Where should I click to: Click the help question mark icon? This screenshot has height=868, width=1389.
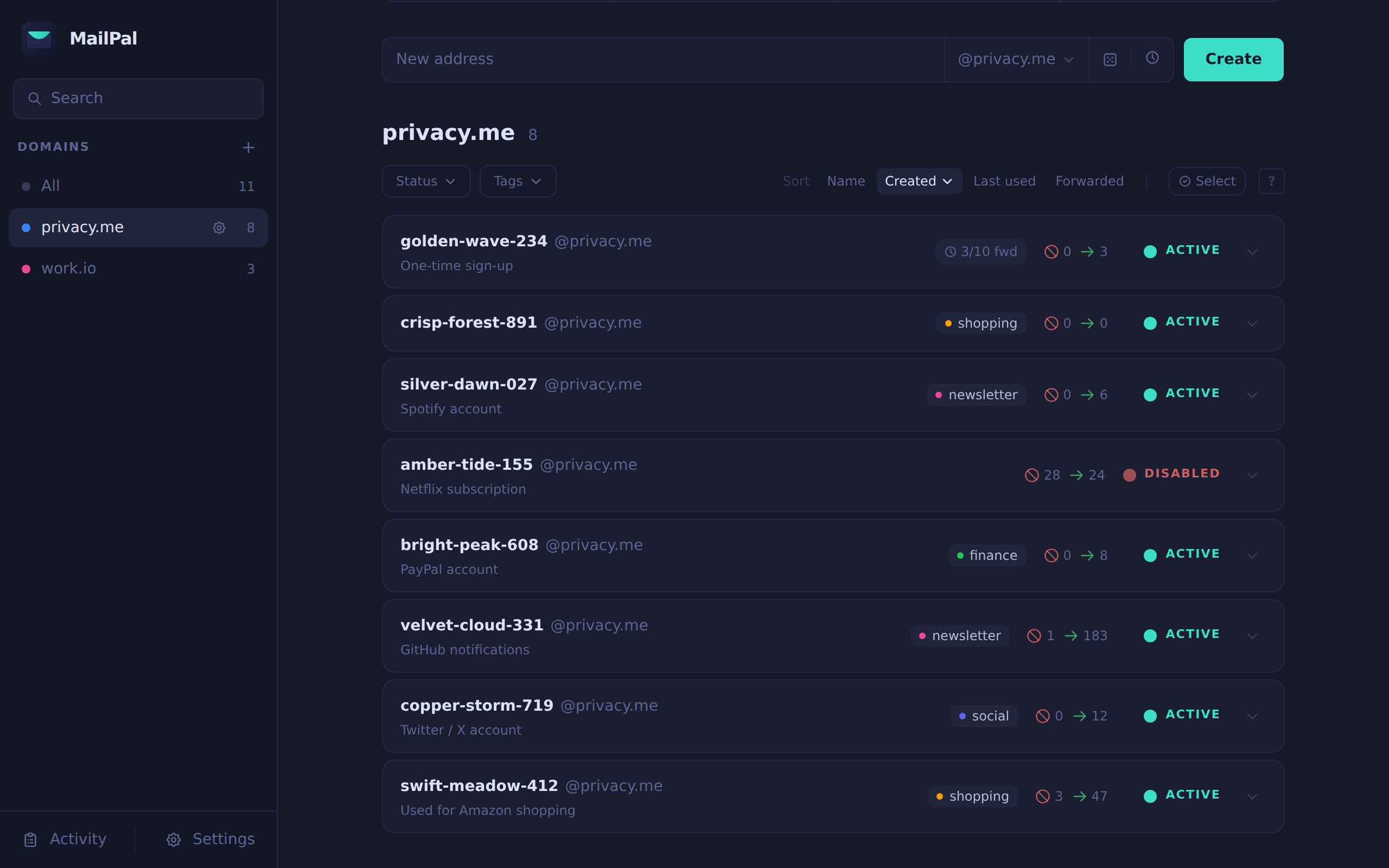coord(1272,181)
